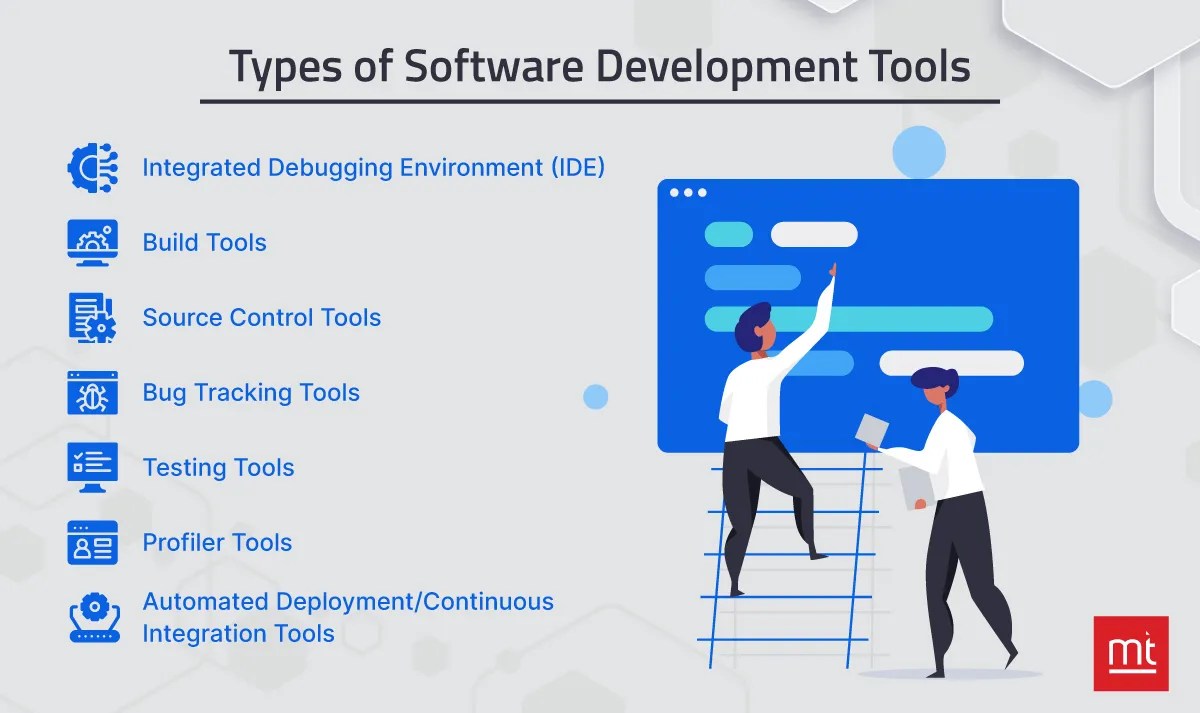Screen dimensions: 1200x713
Task: Click the gear-circuit icon beside Integrated Debugging Environment
Action: click(x=92, y=167)
